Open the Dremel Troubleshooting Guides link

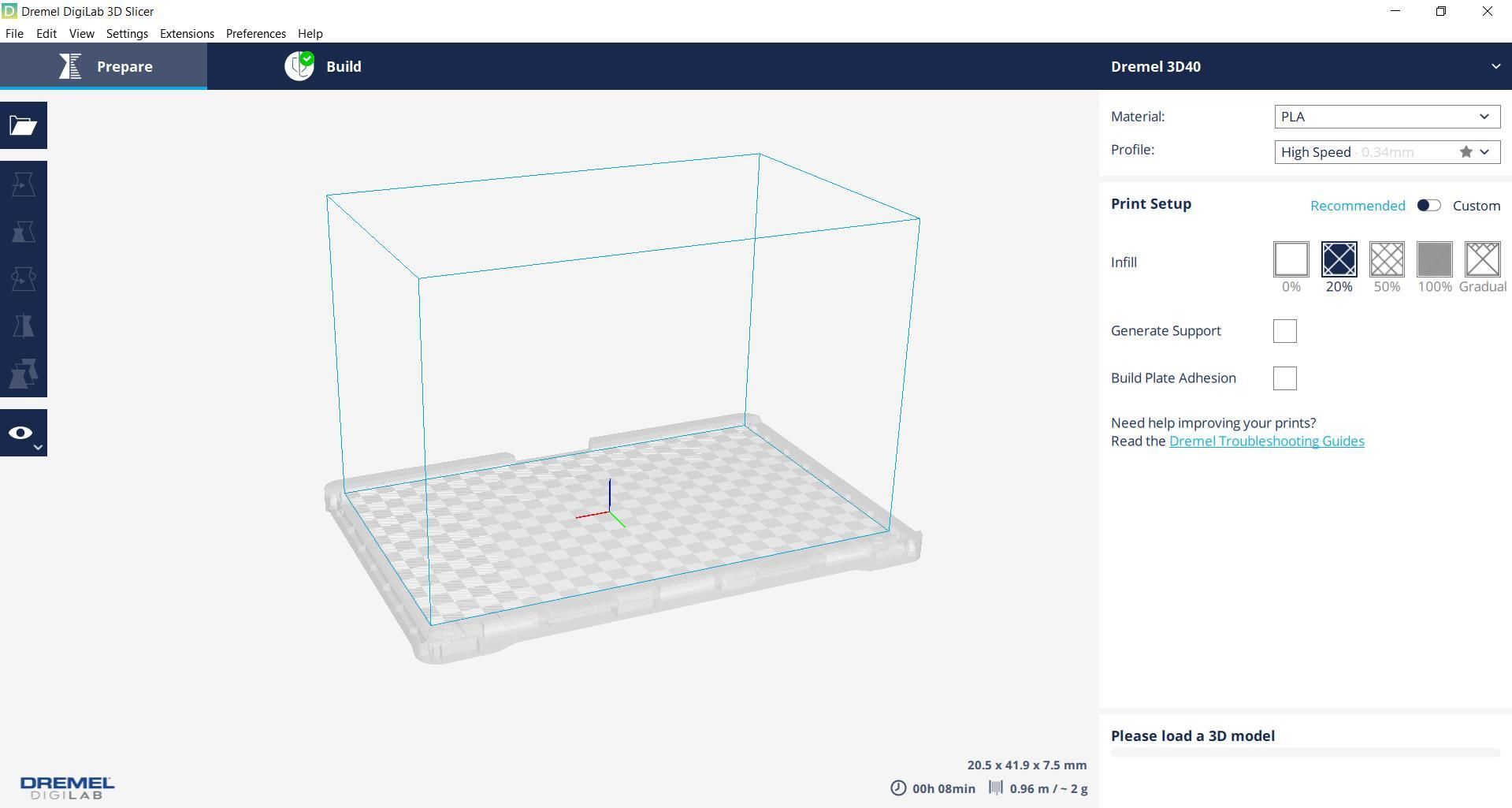(1266, 441)
